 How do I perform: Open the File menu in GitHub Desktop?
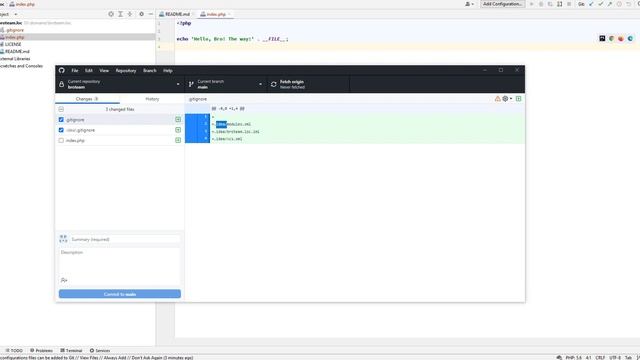point(75,71)
